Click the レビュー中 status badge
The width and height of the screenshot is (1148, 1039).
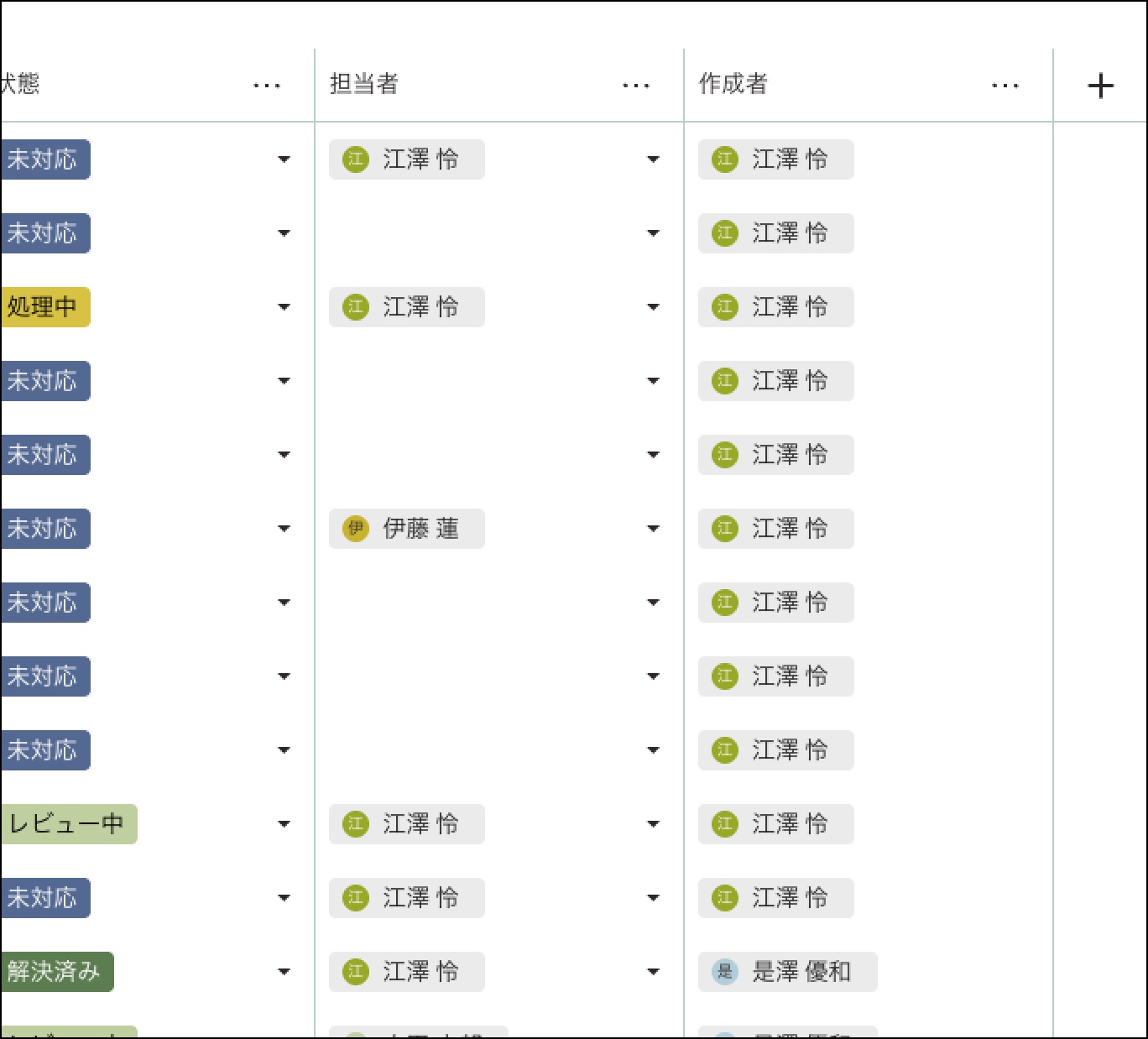67,824
